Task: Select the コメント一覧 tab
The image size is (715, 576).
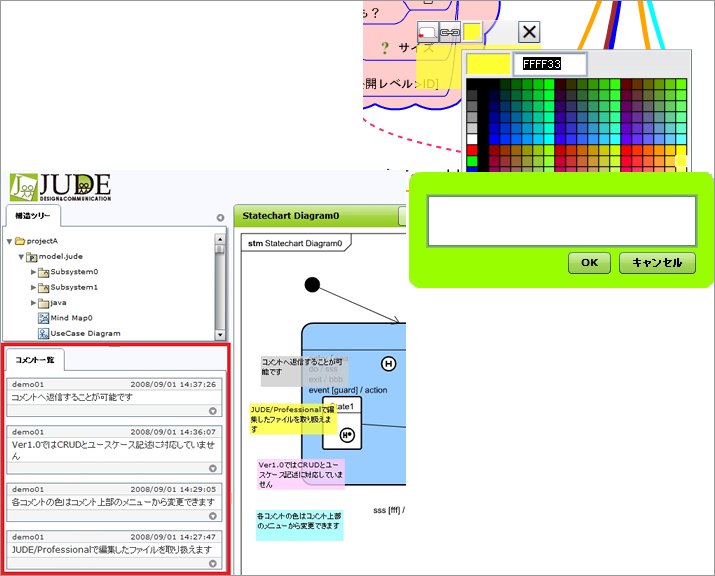Action: point(35,360)
